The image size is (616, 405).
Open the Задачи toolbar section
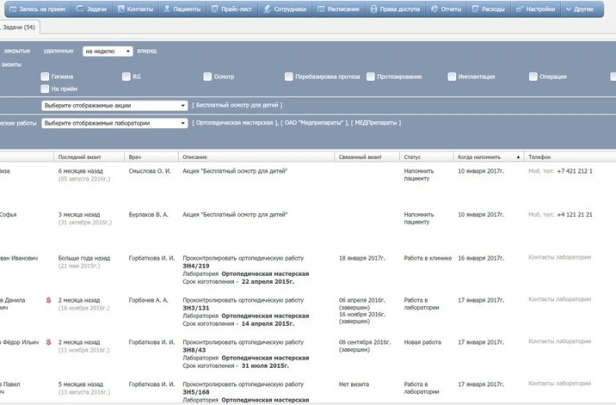coord(92,8)
